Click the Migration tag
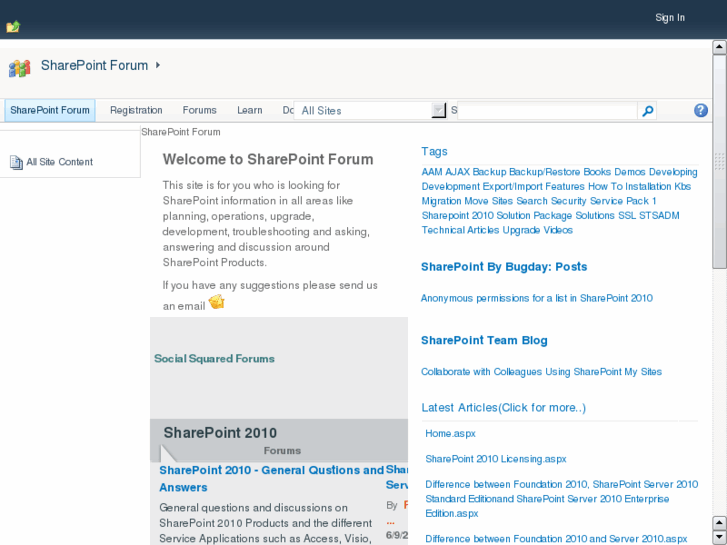This screenshot has height=545, width=727. point(441,201)
